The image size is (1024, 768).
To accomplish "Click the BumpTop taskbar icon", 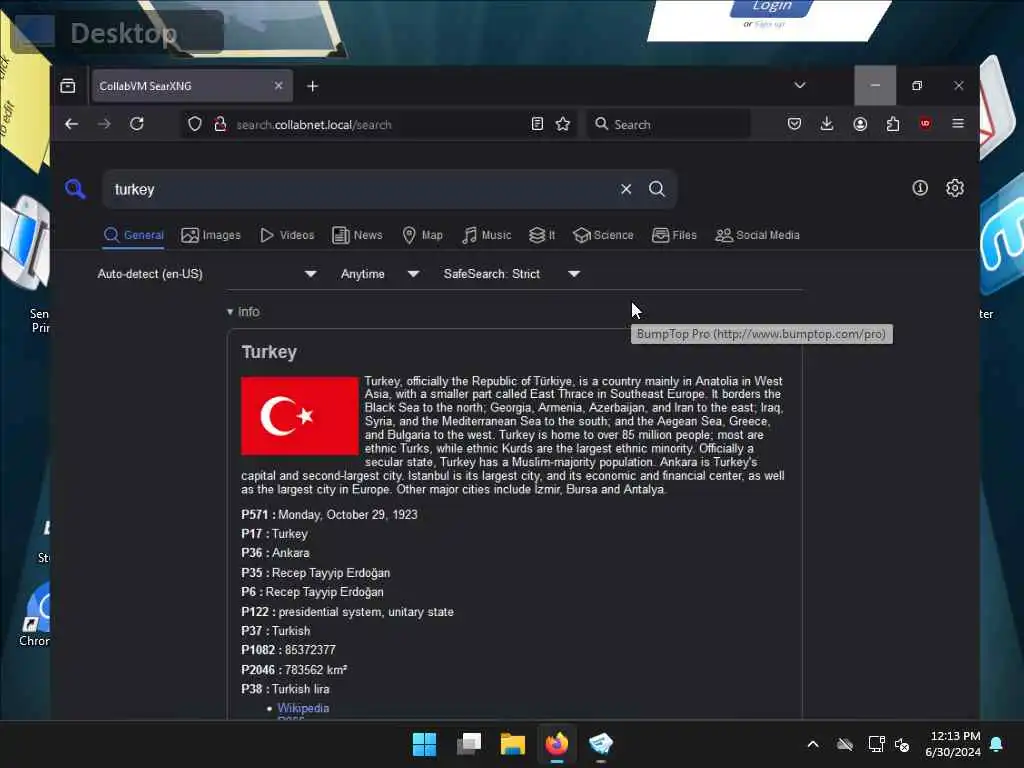I will (601, 744).
